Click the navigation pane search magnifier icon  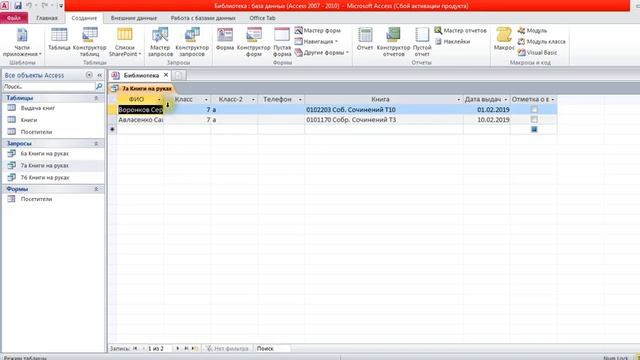(99, 87)
